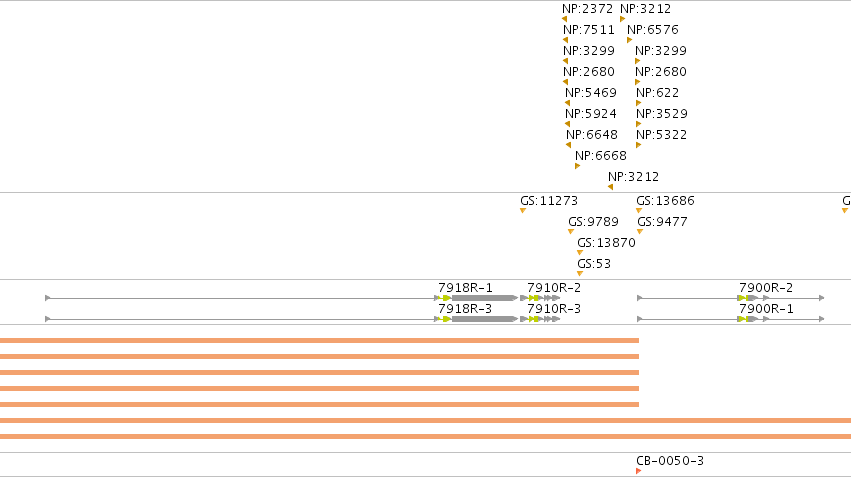
Task: Click the right-pointing NP:3299 label
Action: (x=661, y=51)
